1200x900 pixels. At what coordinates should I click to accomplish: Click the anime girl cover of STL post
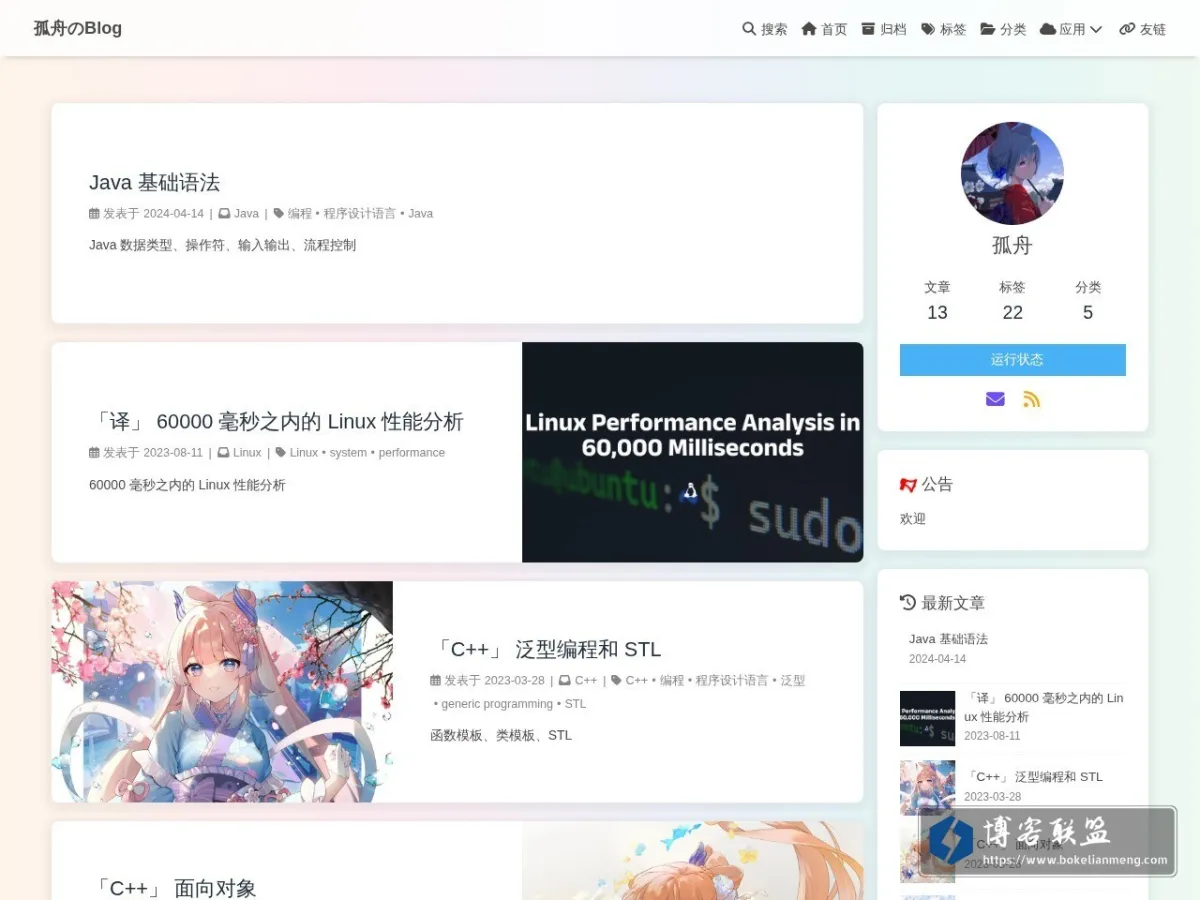point(222,691)
